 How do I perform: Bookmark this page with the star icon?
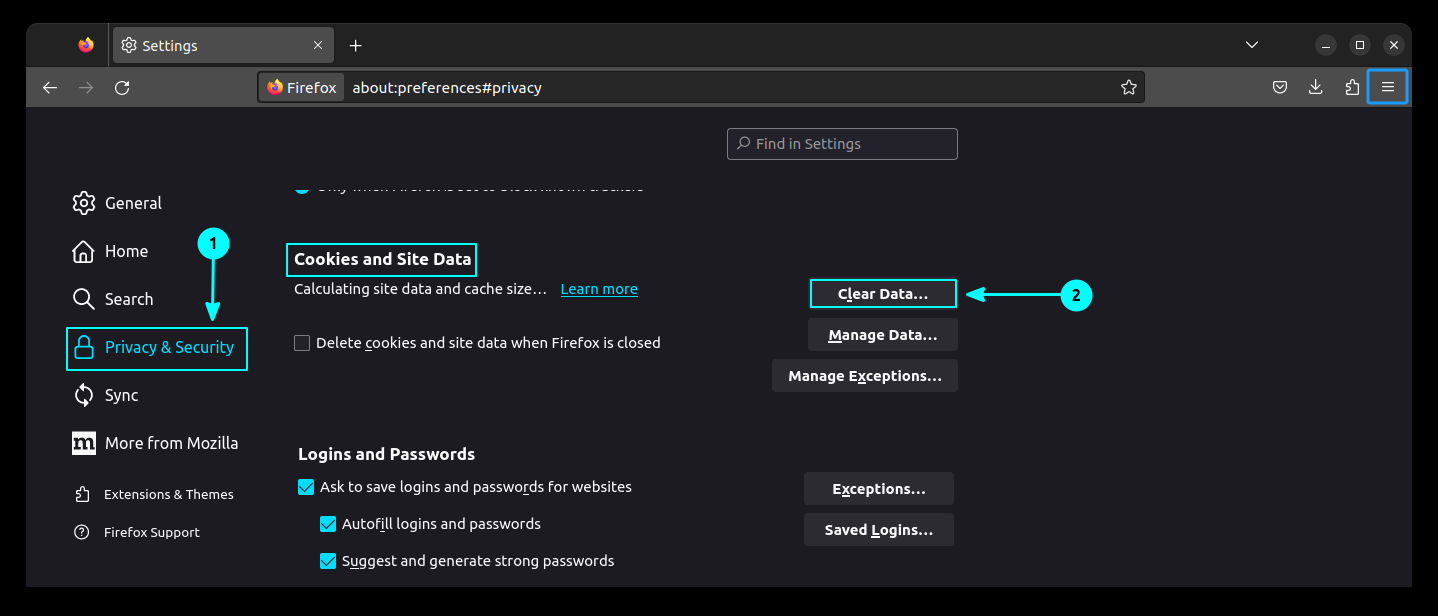click(1129, 87)
